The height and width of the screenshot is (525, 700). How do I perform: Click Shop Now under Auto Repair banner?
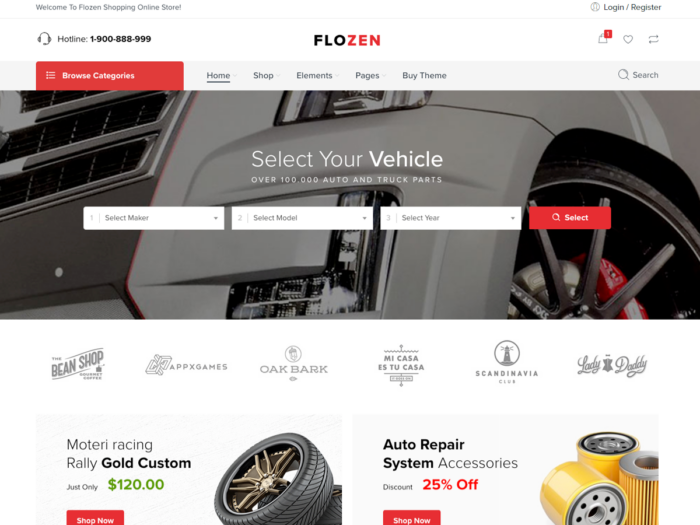tap(412, 518)
